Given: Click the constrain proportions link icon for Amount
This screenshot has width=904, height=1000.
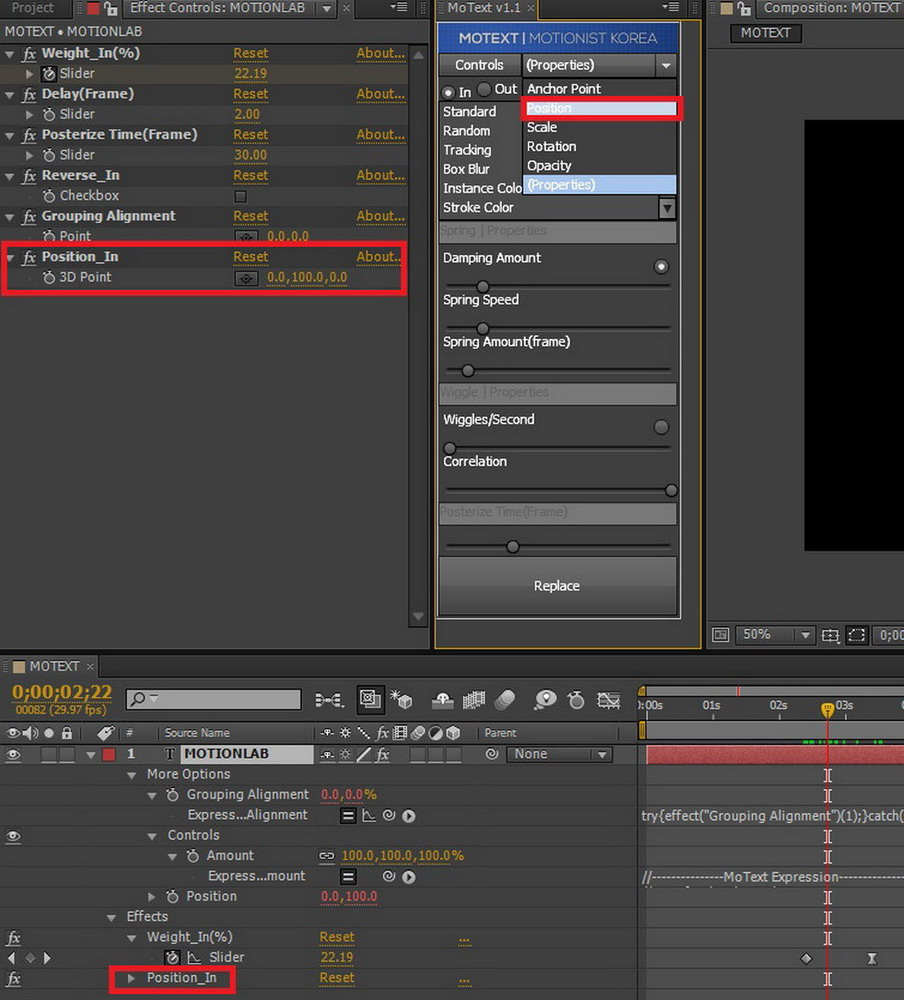Looking at the screenshot, I should [x=327, y=856].
